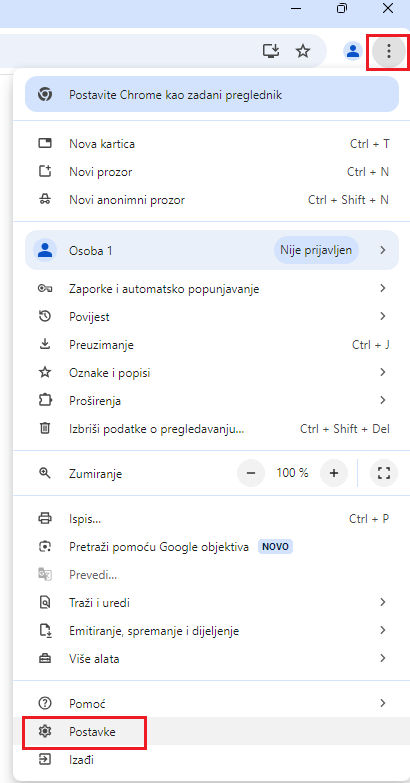Viewport: 410px width, 783px height.
Task: Zoom in with the plus button
Action: (x=334, y=473)
